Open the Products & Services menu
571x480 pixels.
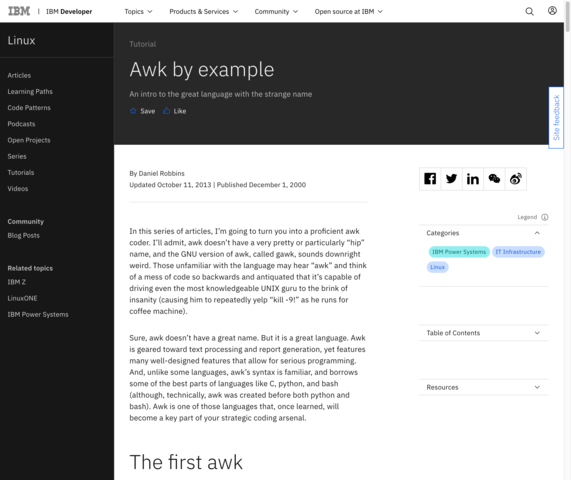[x=204, y=12]
